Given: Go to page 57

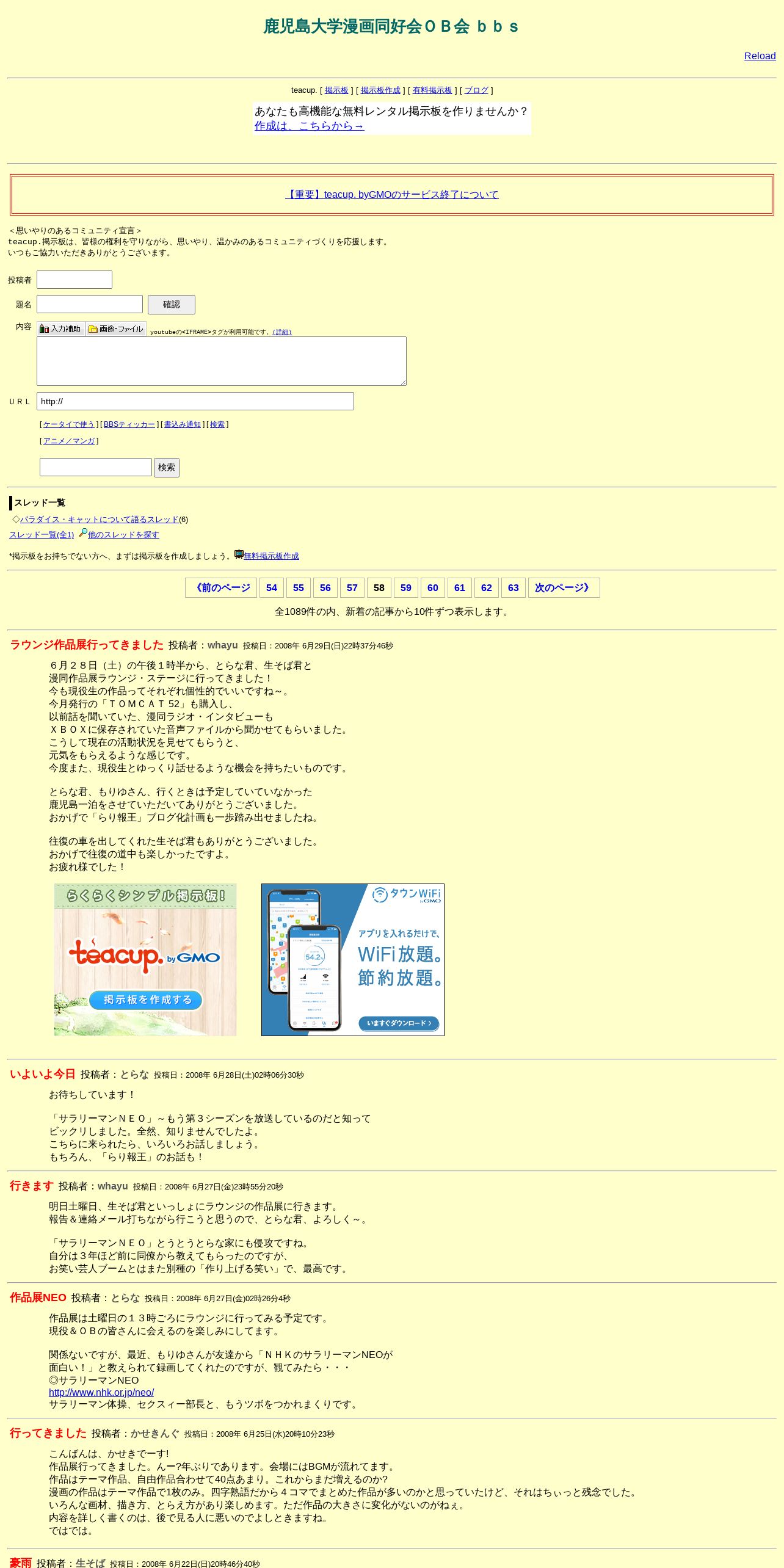Looking at the screenshot, I should point(352,588).
